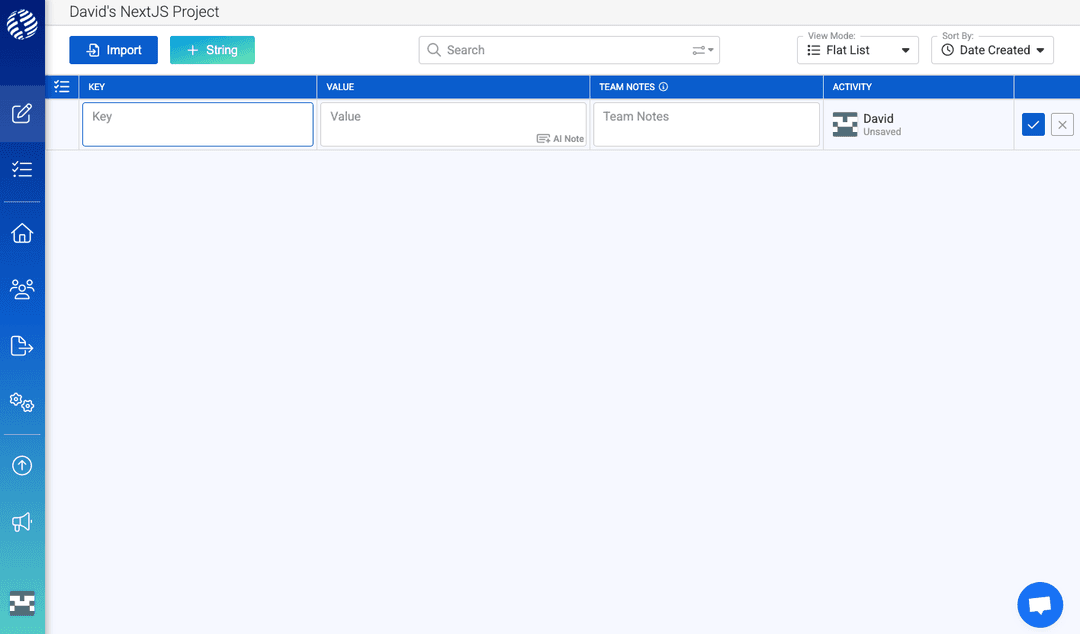1080x634 pixels.
Task: Toggle select-all checklist in table header
Action: [62, 87]
